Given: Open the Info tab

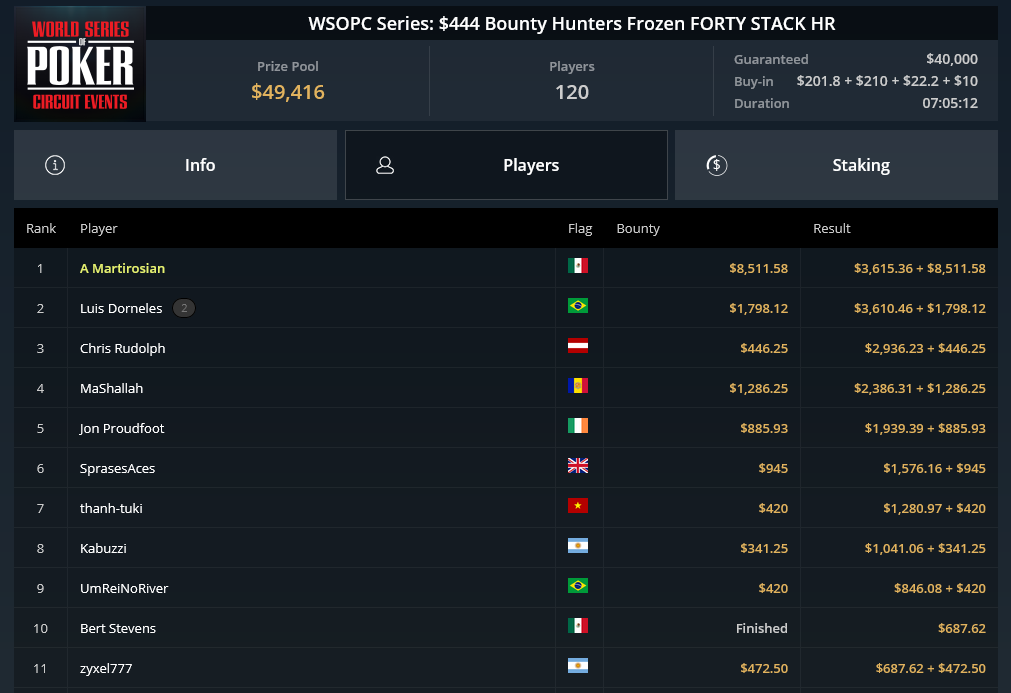Looking at the screenshot, I should [175, 165].
